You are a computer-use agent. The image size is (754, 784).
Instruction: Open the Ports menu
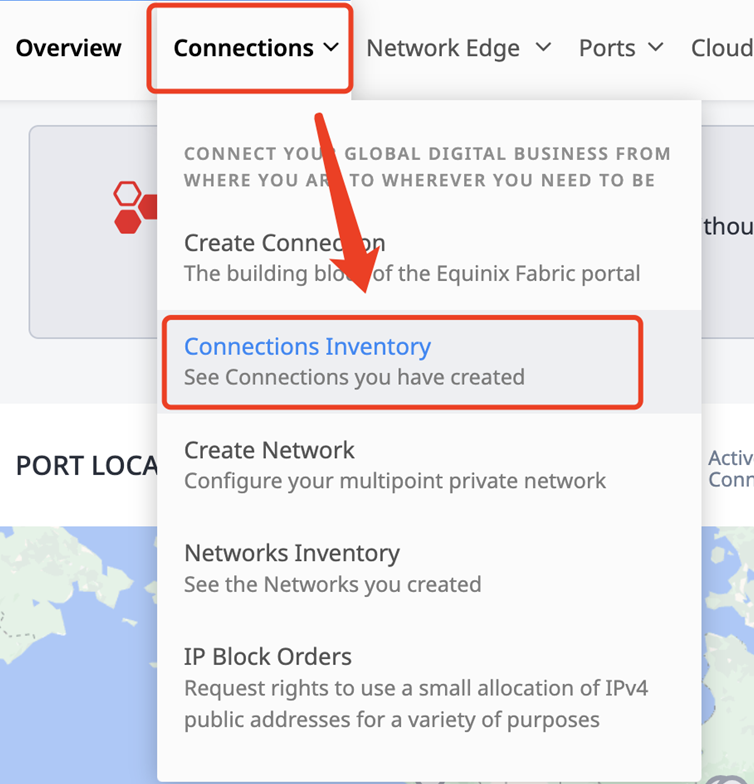pos(607,48)
